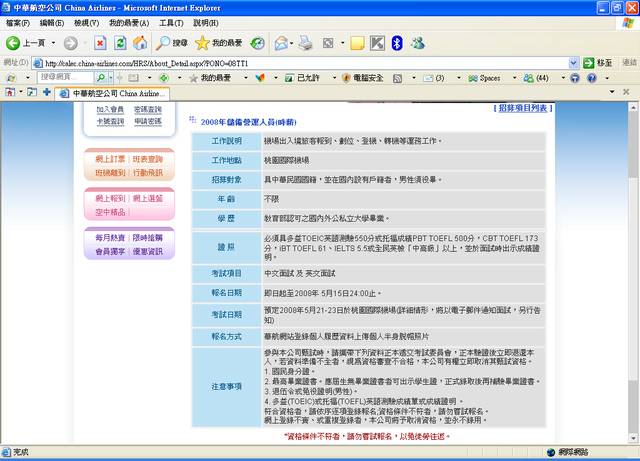640x461 pixels.
Task: Click 我的最愛 star in the Live toolbar
Action: coord(211,78)
